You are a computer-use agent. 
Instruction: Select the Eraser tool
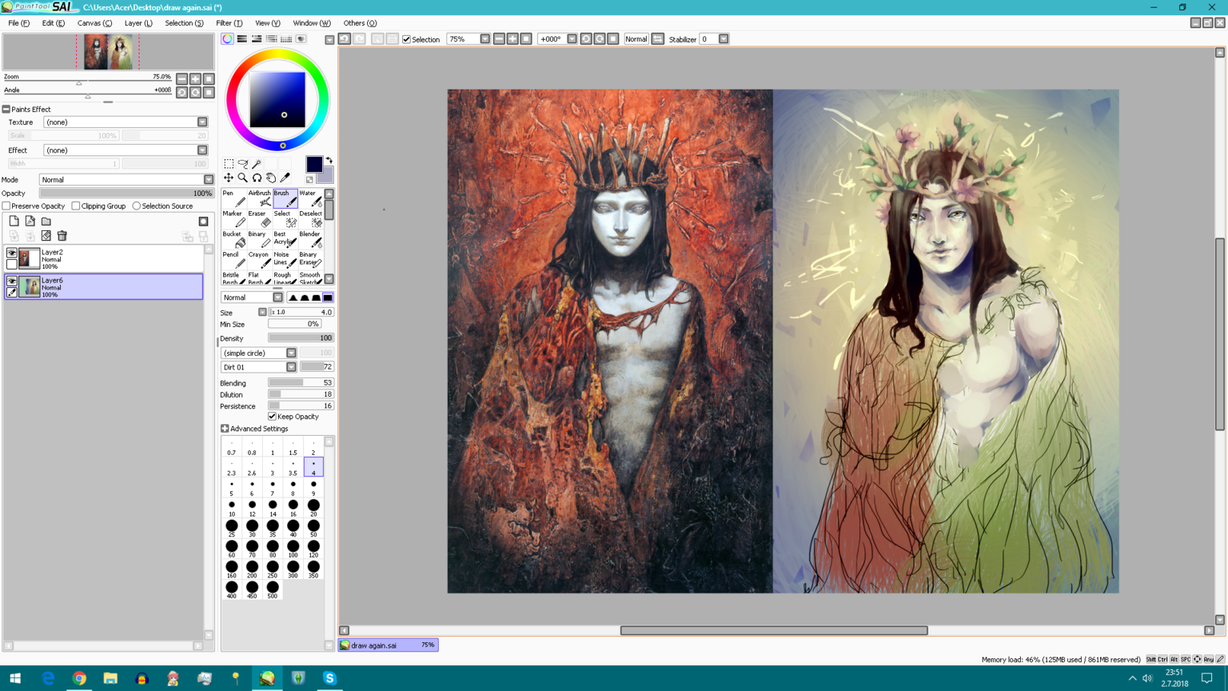point(258,219)
